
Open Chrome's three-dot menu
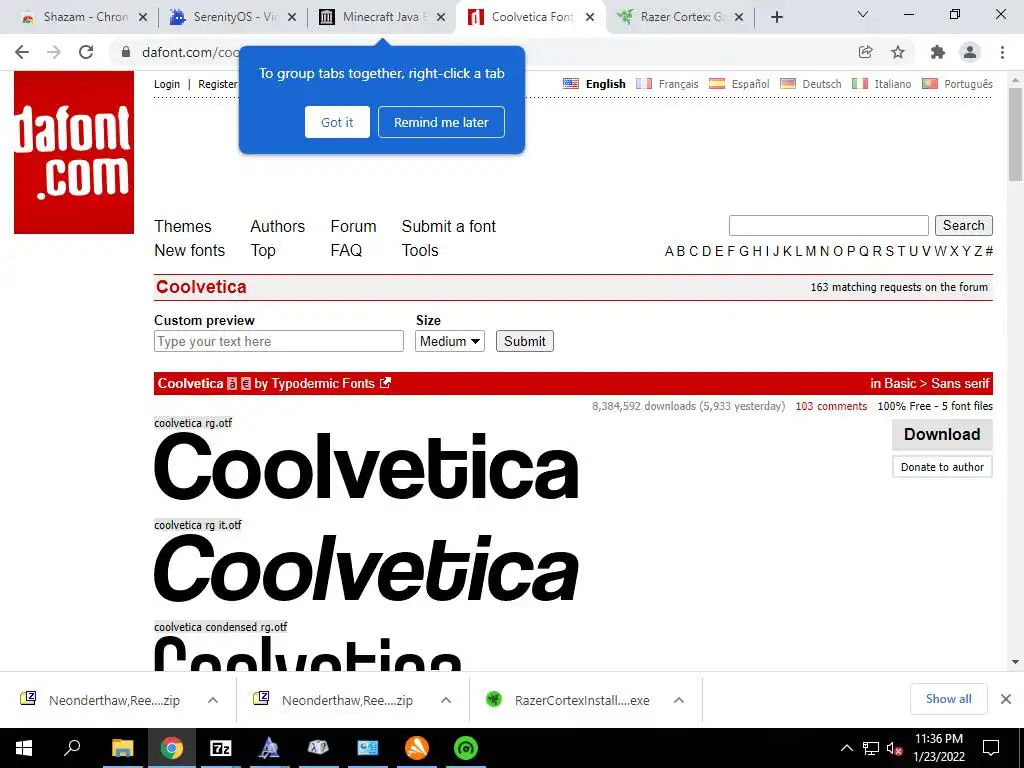pyautogui.click(x=1002, y=52)
